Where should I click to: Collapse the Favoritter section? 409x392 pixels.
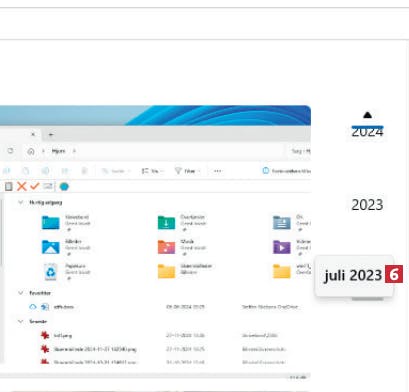21,293
